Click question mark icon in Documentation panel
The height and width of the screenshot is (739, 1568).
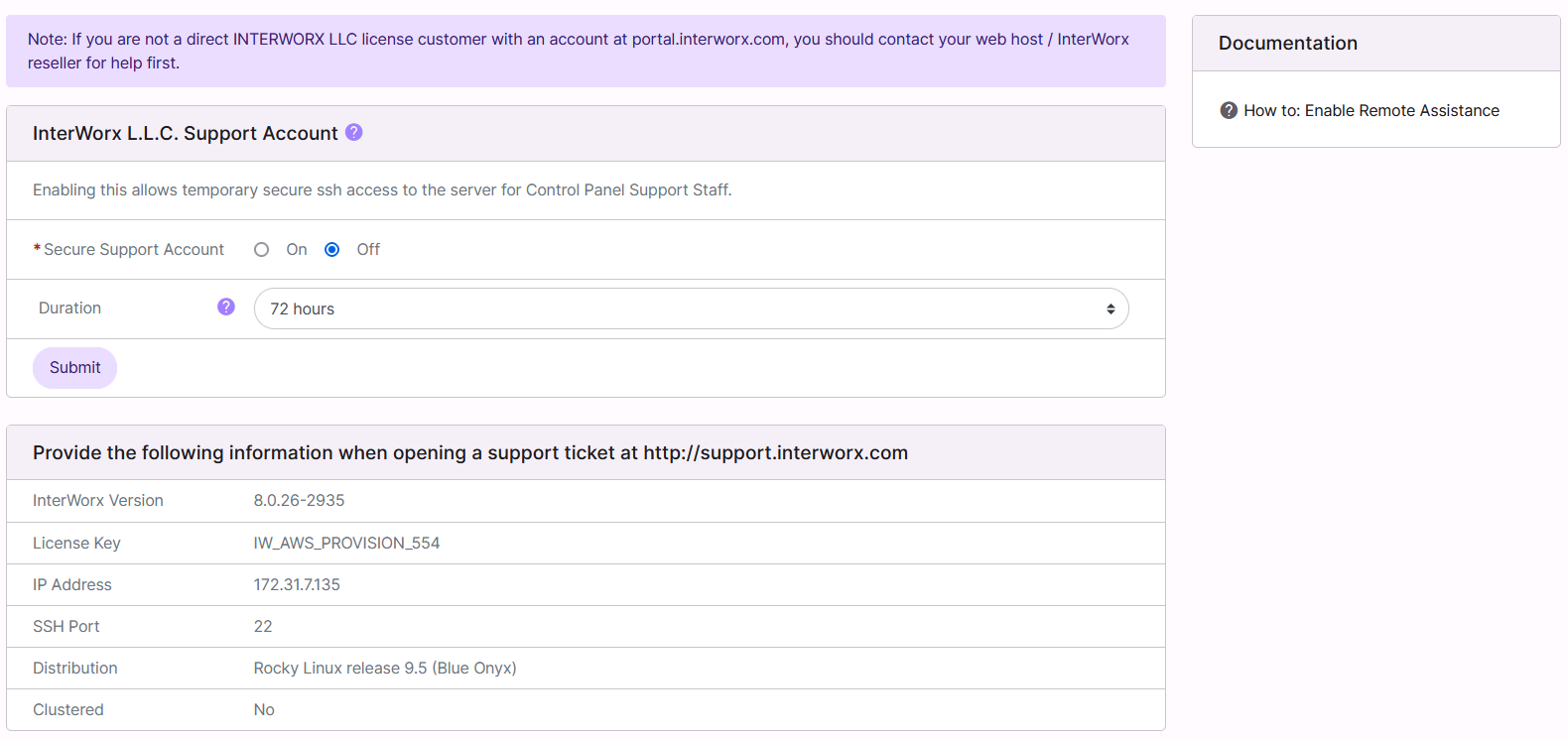(x=1229, y=110)
